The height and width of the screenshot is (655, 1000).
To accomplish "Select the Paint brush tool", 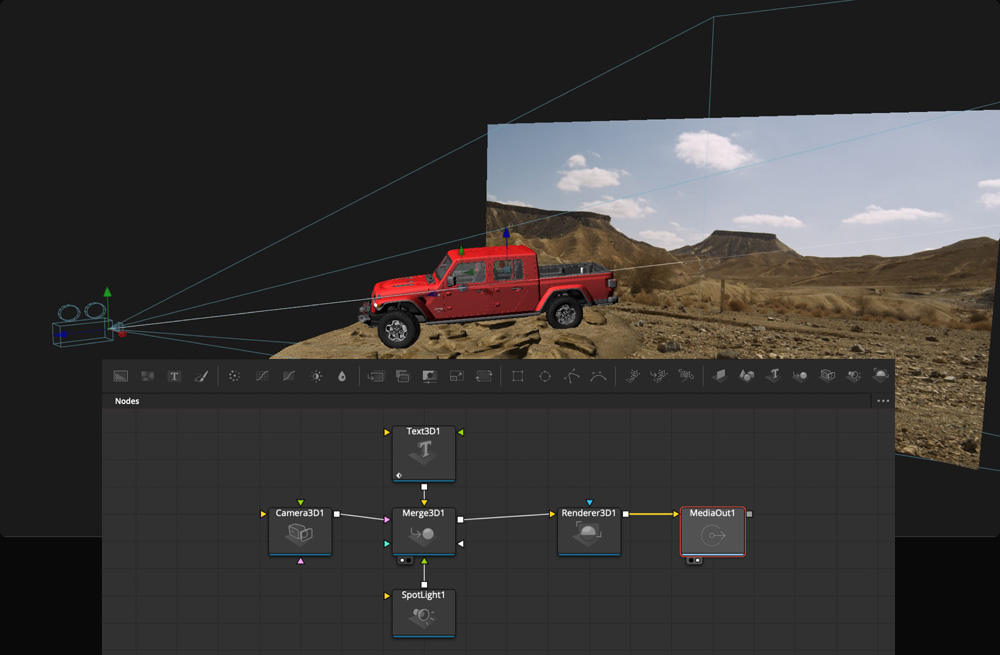I will (200, 376).
